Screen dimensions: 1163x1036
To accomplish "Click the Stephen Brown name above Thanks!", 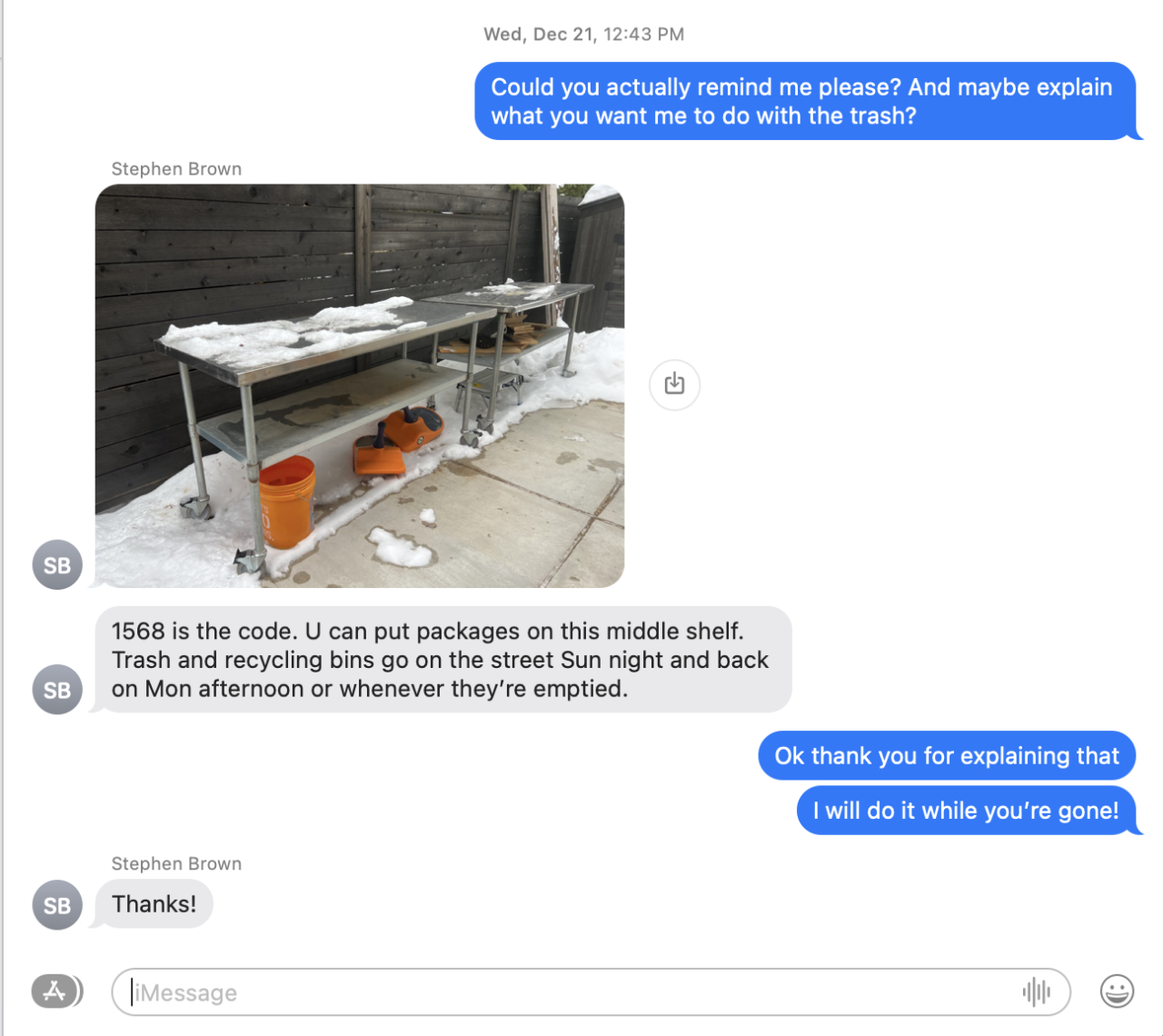I will 176,864.
